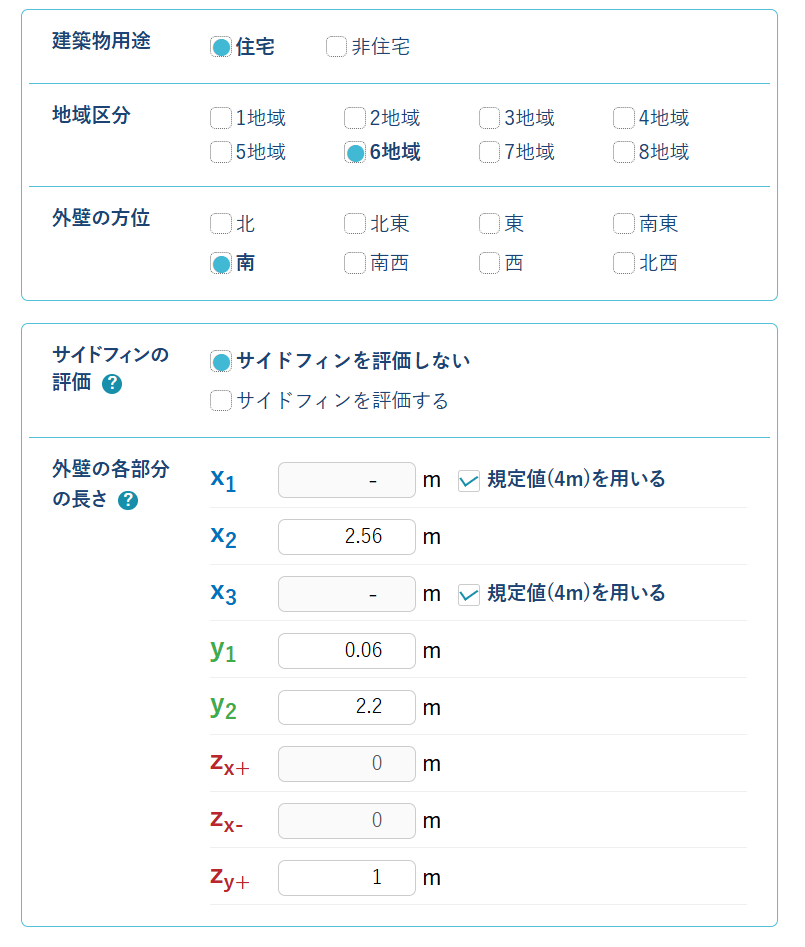Focus the y1 length input field

(346, 651)
